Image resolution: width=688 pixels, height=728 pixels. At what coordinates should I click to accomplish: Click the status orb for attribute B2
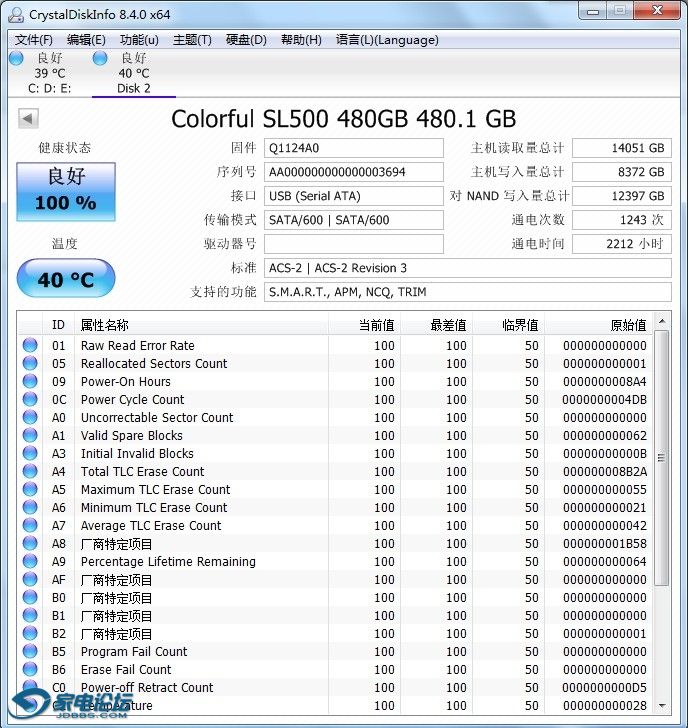tap(30, 633)
